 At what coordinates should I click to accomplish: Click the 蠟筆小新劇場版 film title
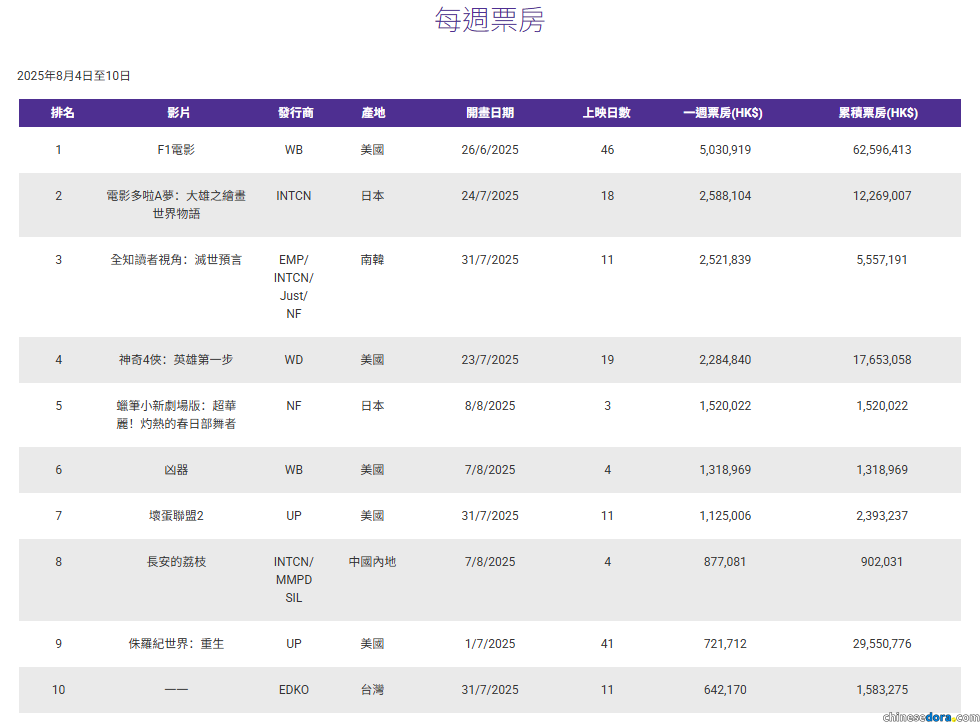(176, 414)
